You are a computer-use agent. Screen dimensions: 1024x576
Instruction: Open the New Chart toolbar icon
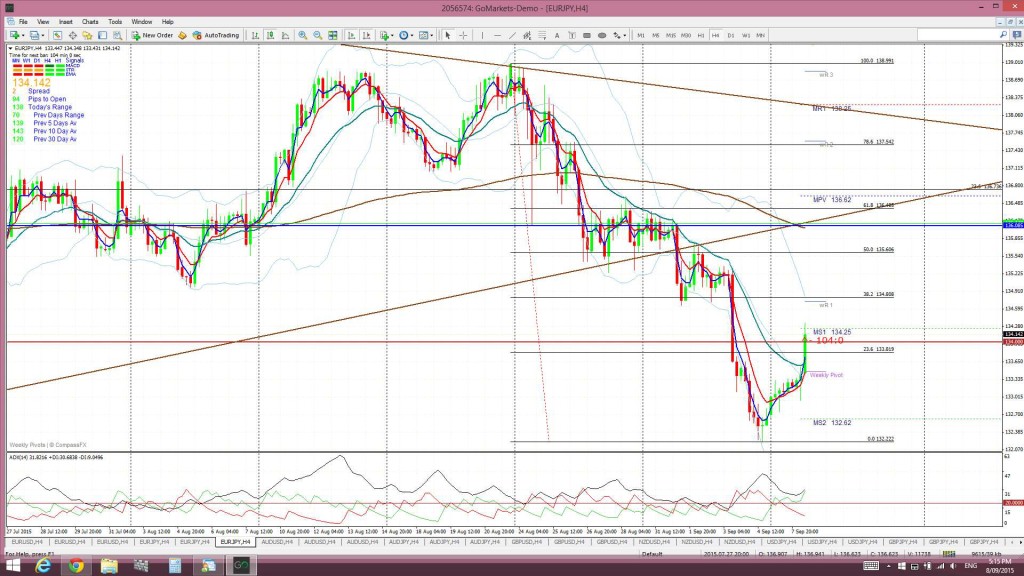click(14, 35)
